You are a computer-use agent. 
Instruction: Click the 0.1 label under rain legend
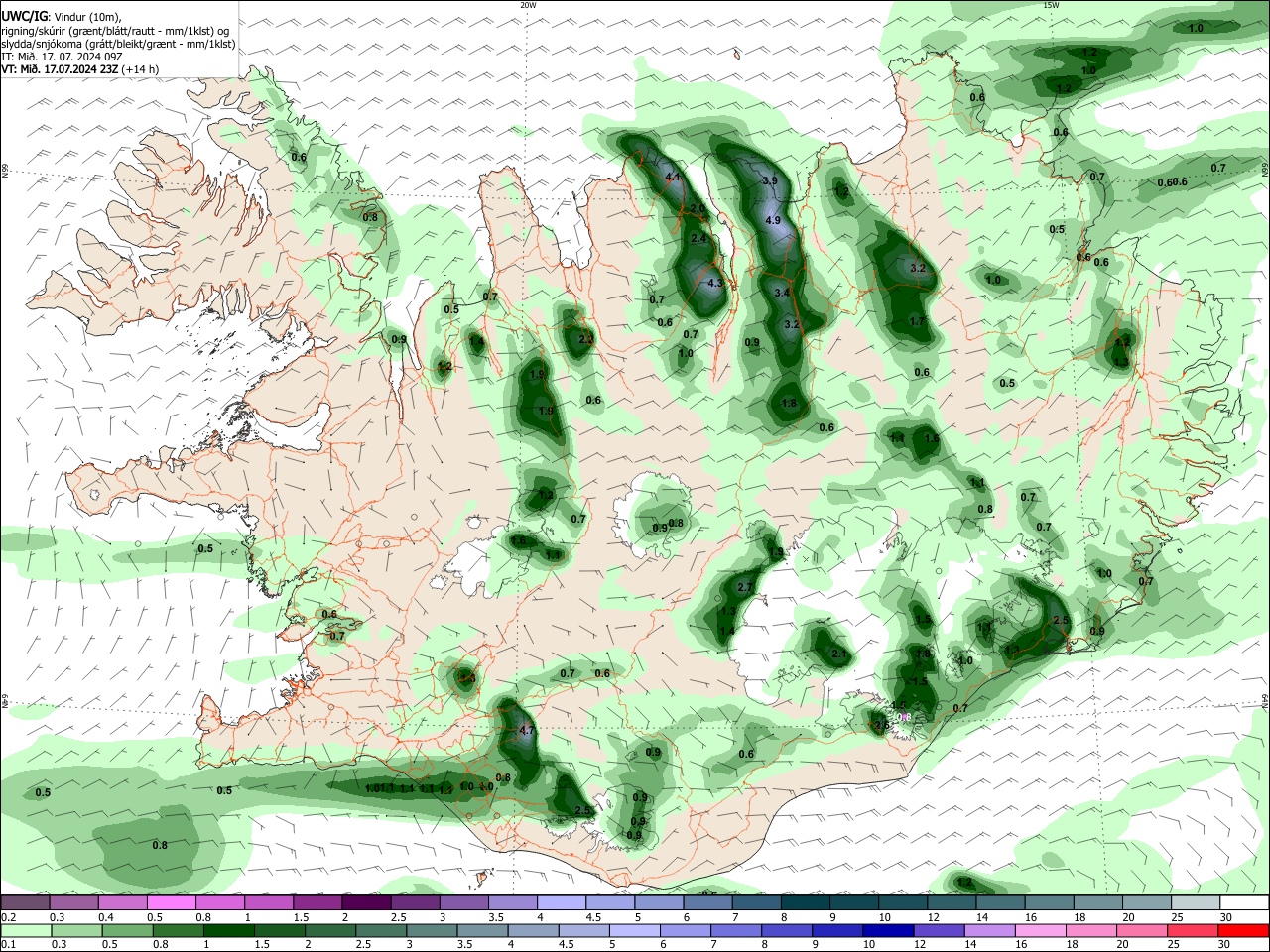(x=8, y=944)
